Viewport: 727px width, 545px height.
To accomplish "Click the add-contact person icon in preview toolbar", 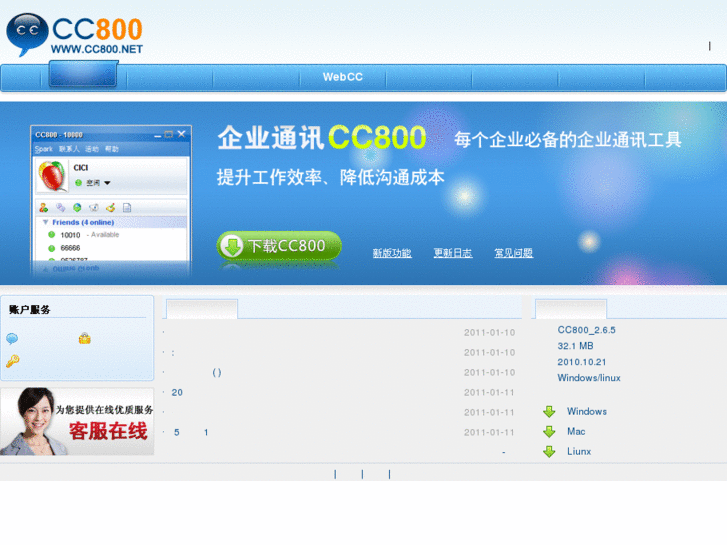I will pos(44,207).
